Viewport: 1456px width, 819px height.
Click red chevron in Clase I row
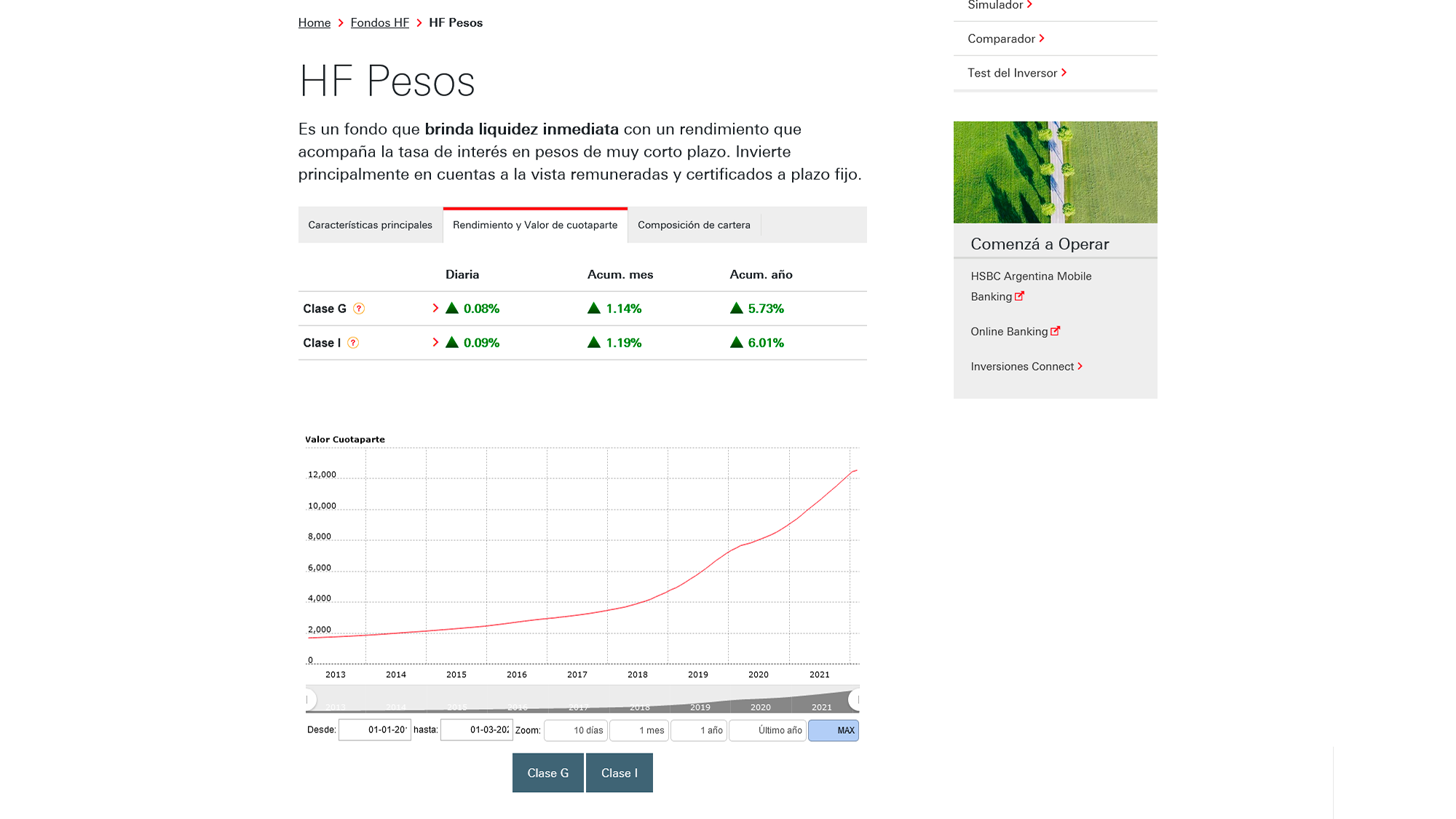(435, 342)
